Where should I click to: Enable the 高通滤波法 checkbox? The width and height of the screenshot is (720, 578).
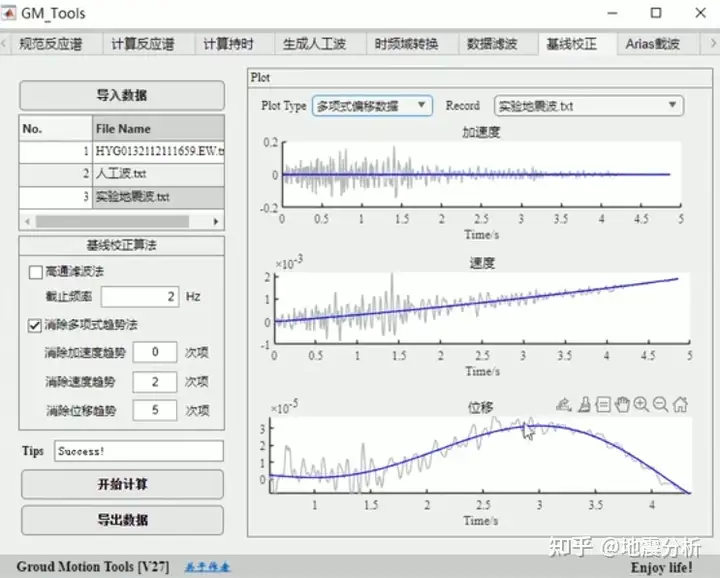tap(35, 272)
